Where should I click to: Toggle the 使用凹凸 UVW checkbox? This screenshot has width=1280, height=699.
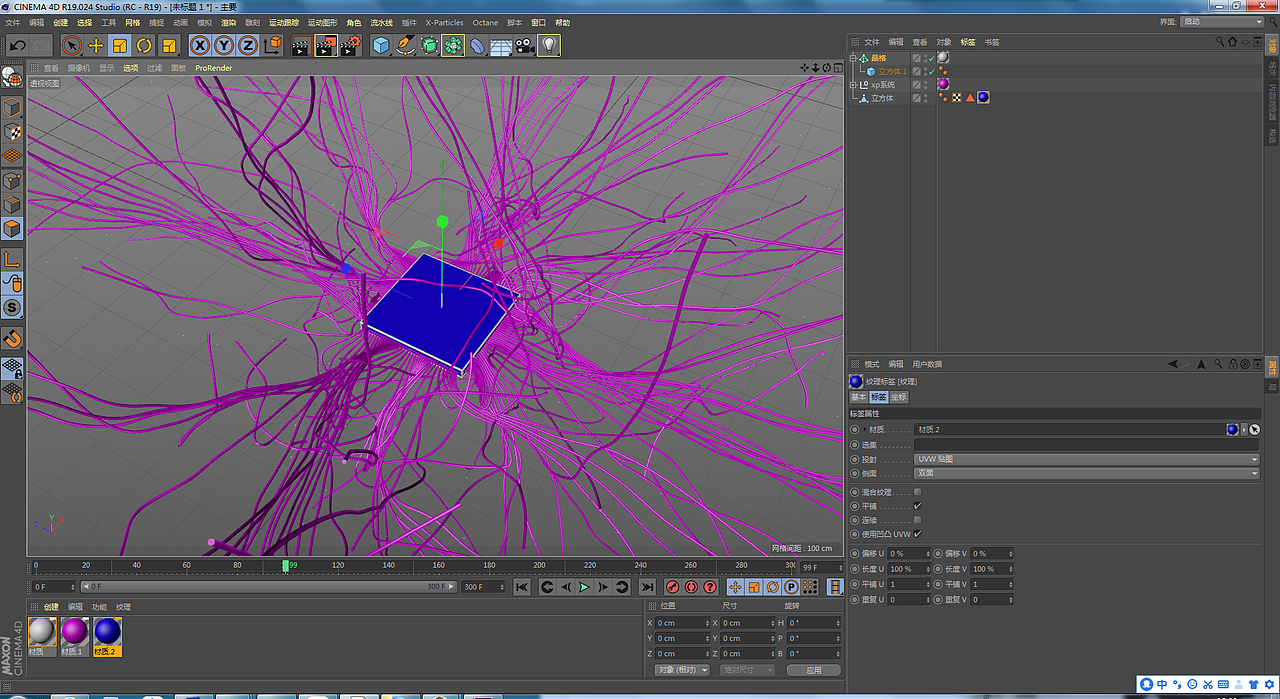coord(917,534)
